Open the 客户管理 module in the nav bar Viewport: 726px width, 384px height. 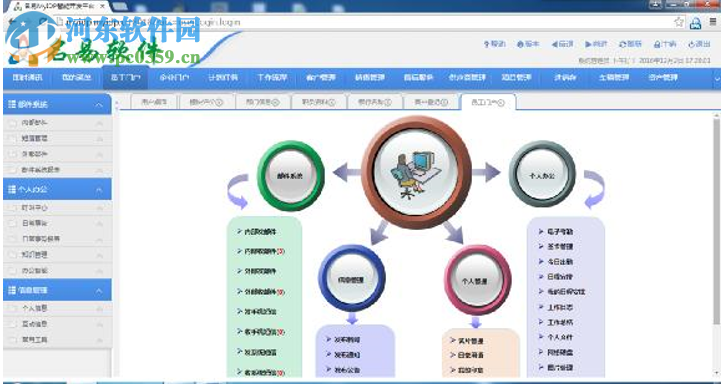[x=321, y=78]
